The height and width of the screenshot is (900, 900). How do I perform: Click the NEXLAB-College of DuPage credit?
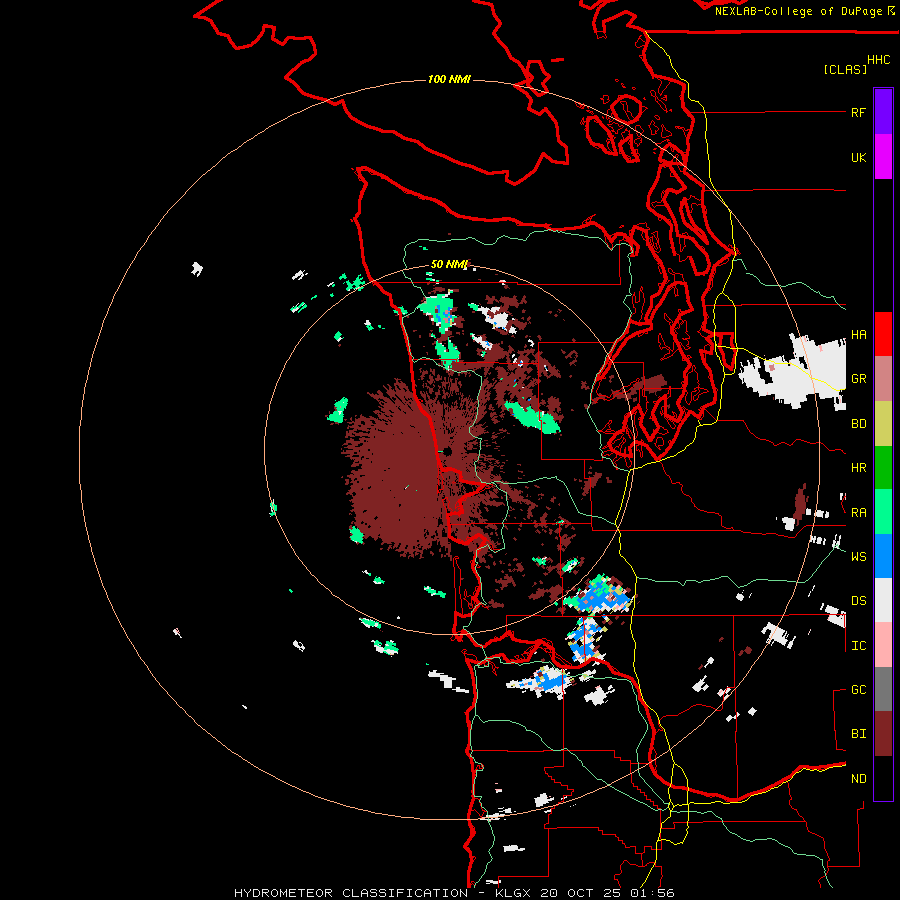tap(798, 11)
